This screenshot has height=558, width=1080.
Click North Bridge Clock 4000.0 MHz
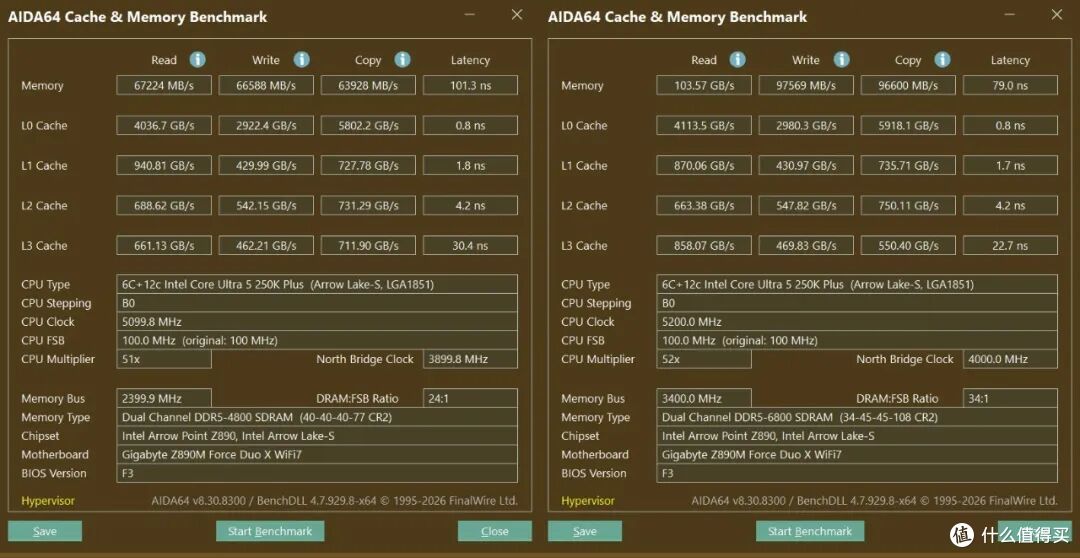point(1010,359)
